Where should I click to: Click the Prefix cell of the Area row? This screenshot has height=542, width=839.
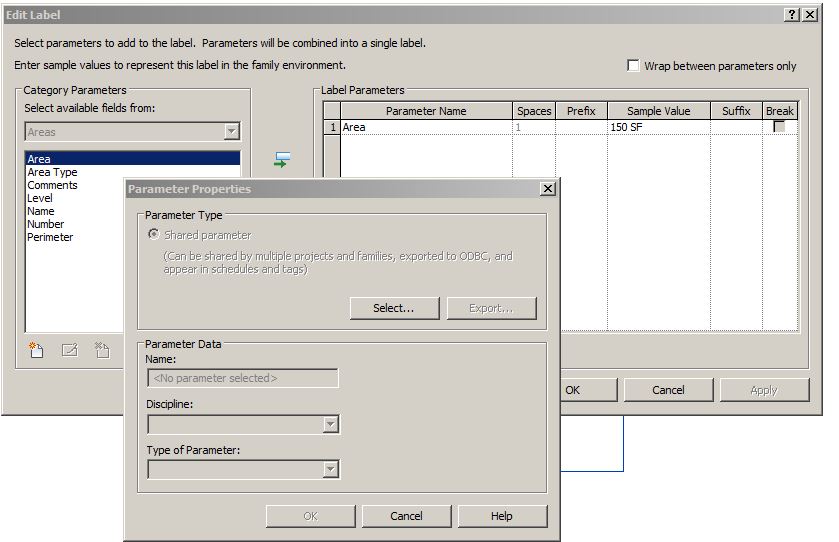pos(582,127)
